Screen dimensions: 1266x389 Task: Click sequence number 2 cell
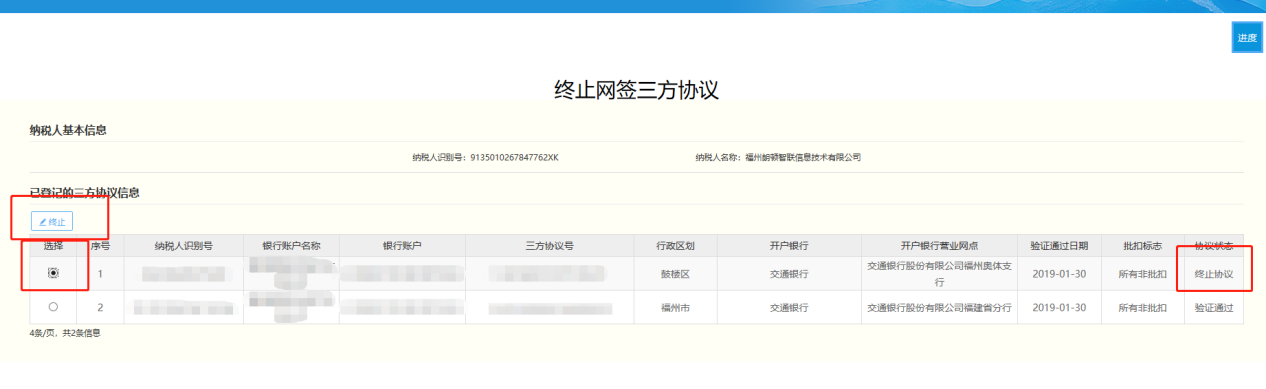[x=100, y=307]
